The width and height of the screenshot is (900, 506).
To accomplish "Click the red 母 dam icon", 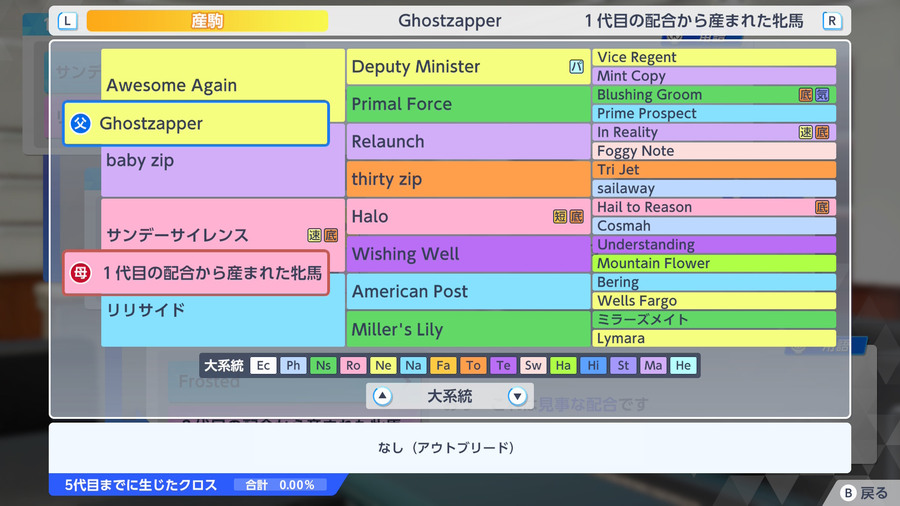I will (81, 273).
